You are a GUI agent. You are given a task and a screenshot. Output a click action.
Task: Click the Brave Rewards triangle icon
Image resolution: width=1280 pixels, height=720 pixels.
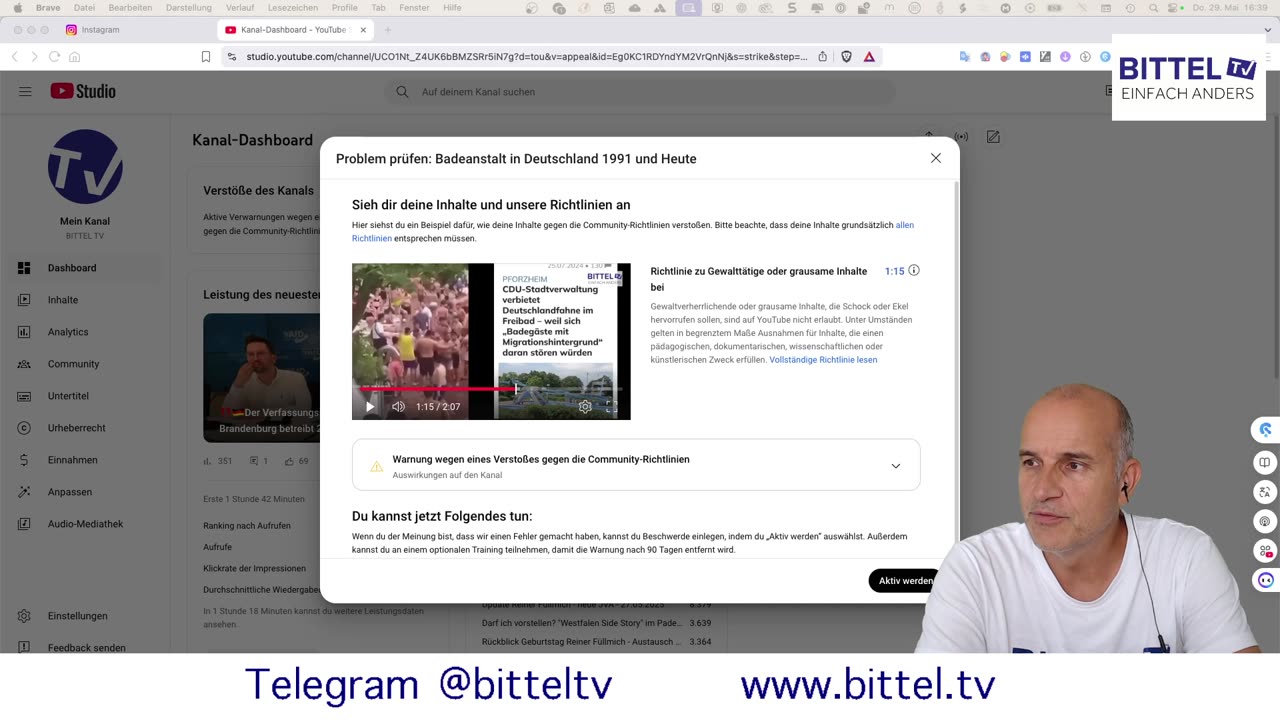[869, 57]
